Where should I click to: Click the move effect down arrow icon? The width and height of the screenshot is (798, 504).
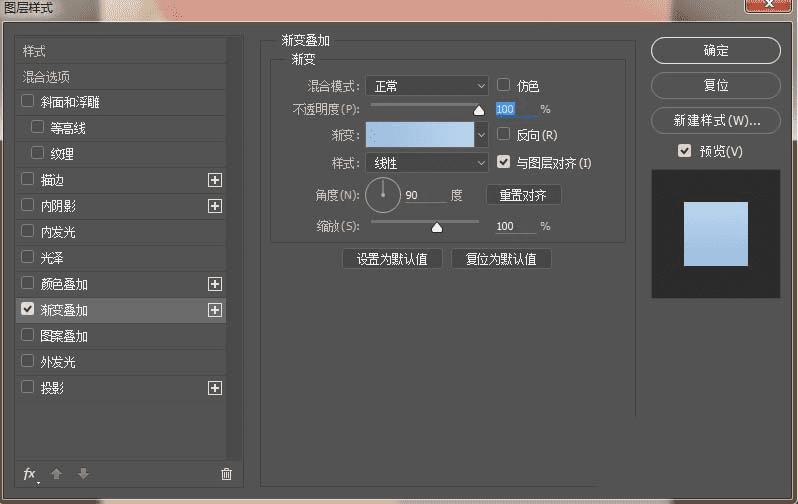click(x=83, y=474)
